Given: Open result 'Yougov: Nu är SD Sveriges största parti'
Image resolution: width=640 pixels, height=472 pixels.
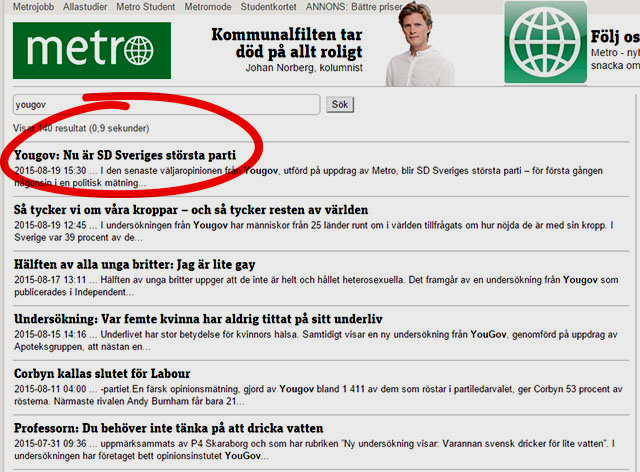Looking at the screenshot, I should click(125, 156).
